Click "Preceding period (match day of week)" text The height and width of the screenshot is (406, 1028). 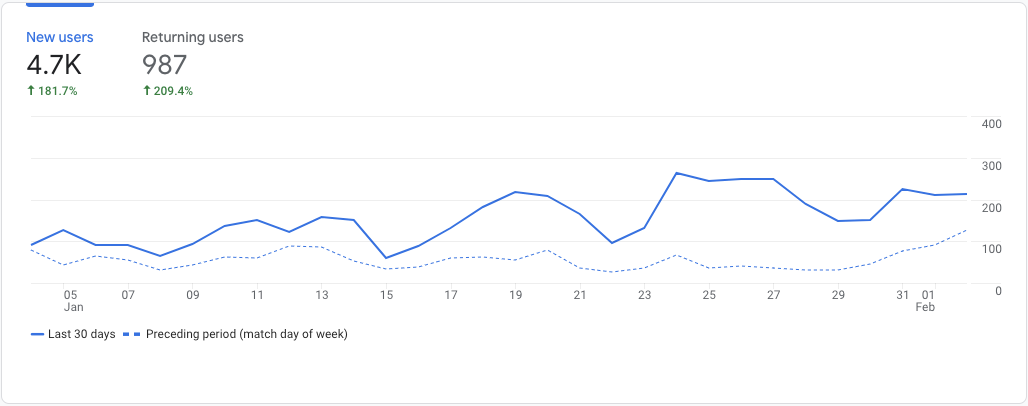click(x=247, y=334)
